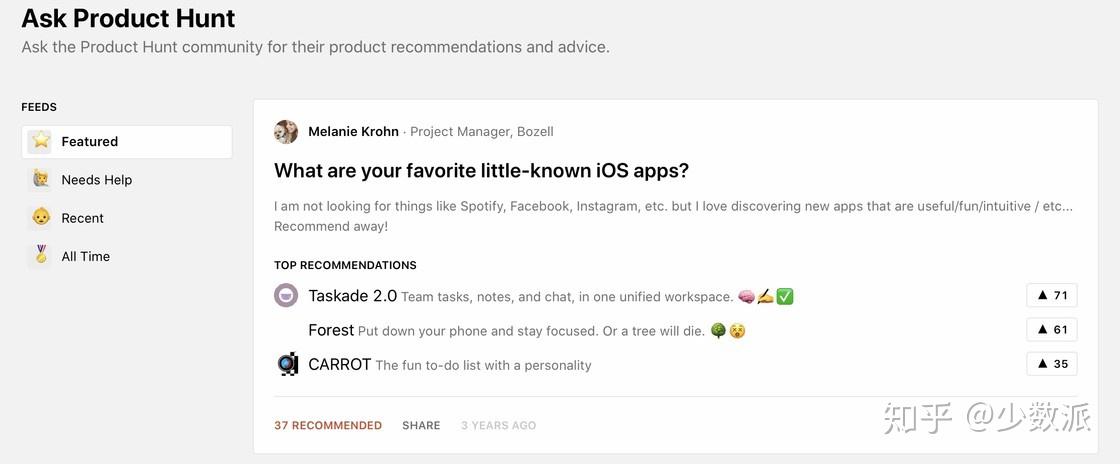The height and width of the screenshot is (464, 1120).
Task: Click the Share button
Action: coord(421,425)
